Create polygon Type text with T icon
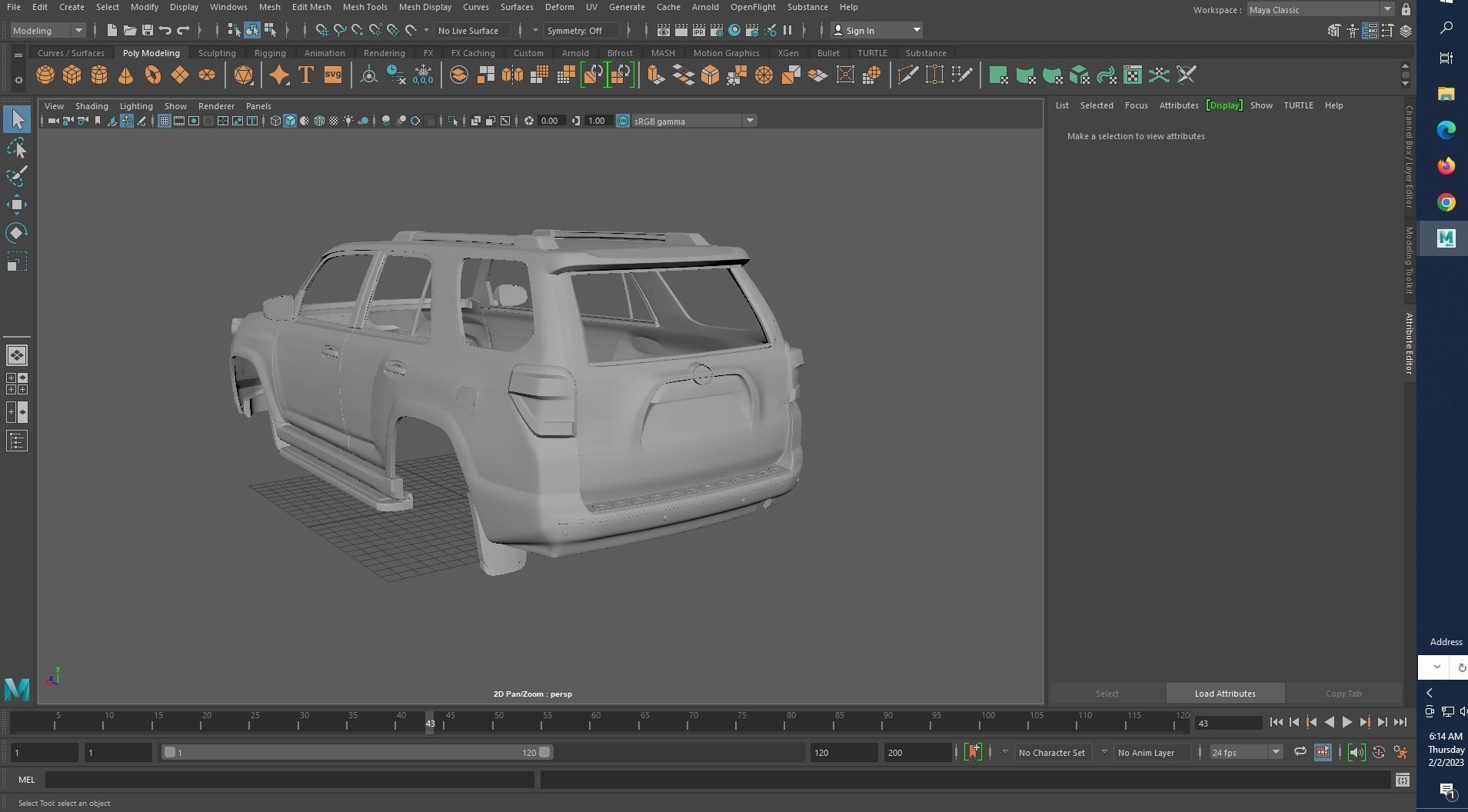The image size is (1468, 812). coord(306,75)
